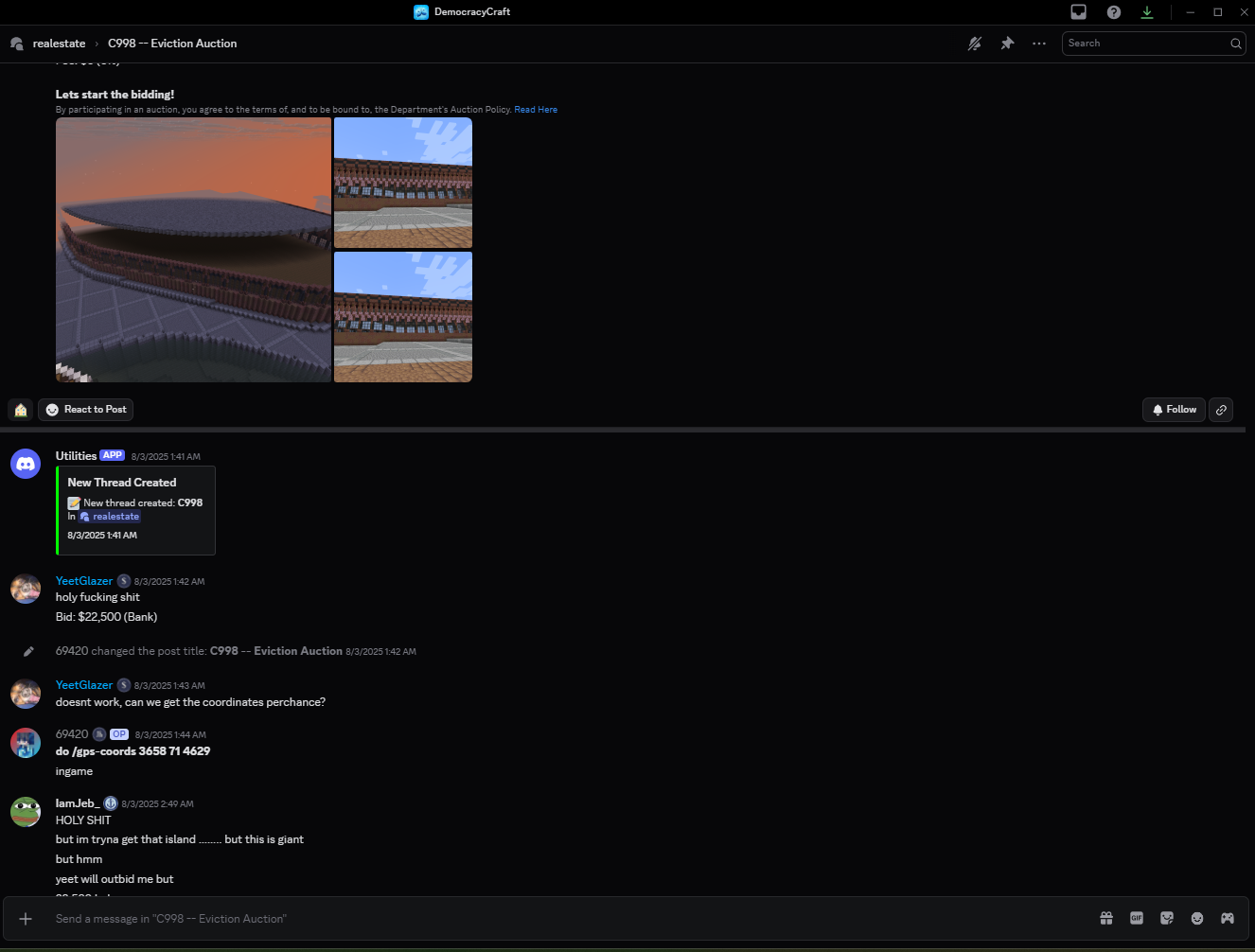Click role badge beside YeetGlazer 1:42 AM
Image resolution: width=1255 pixels, height=952 pixels.
(124, 581)
